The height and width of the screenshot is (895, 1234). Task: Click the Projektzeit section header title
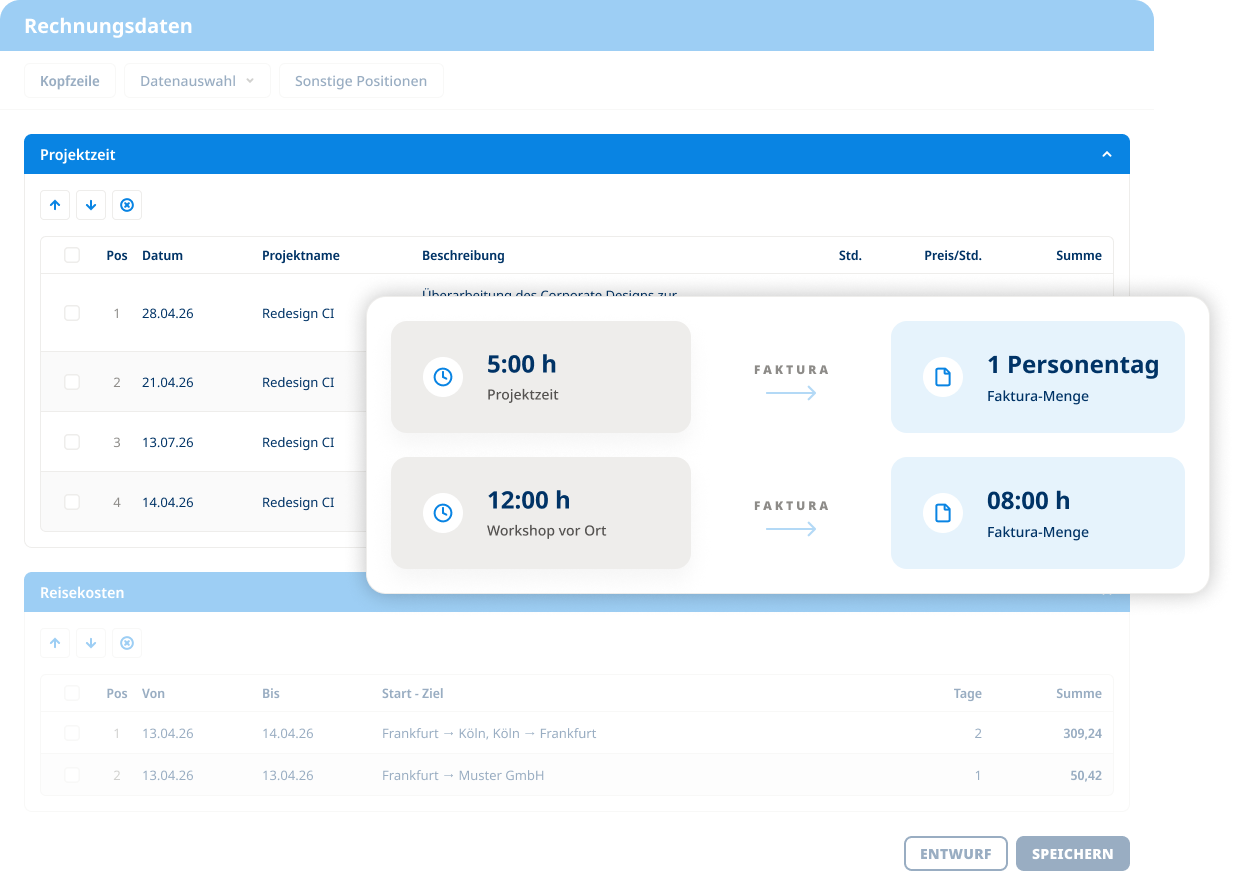coord(78,155)
